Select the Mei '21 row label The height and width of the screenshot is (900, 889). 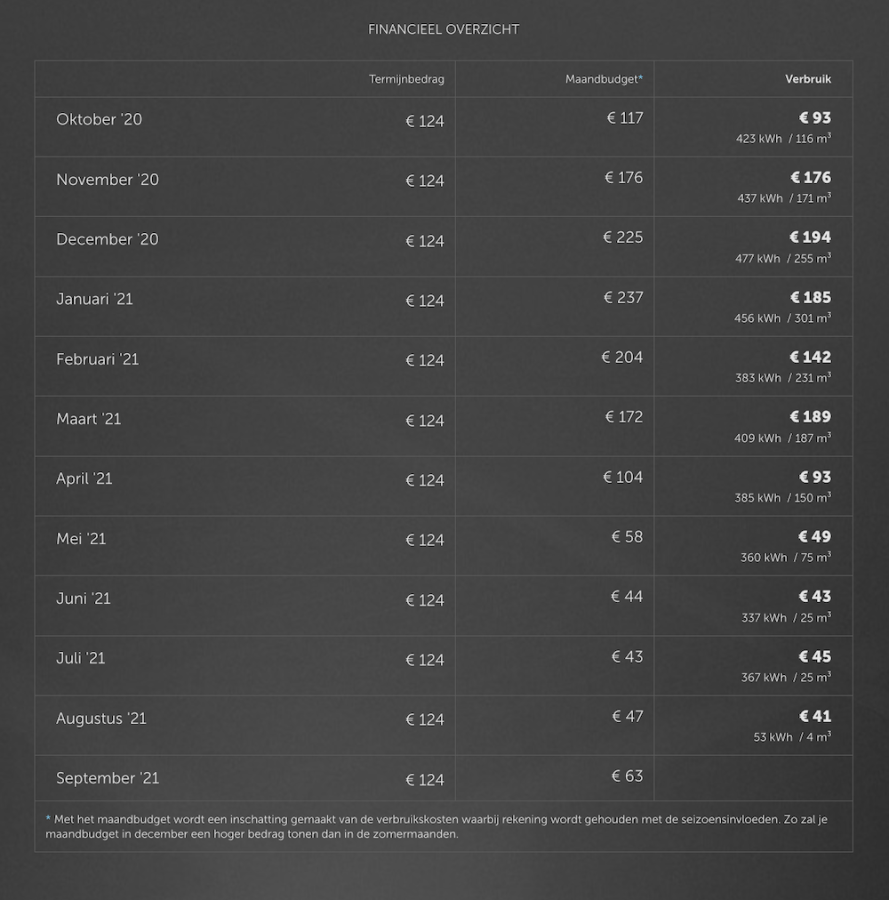[x=81, y=539]
